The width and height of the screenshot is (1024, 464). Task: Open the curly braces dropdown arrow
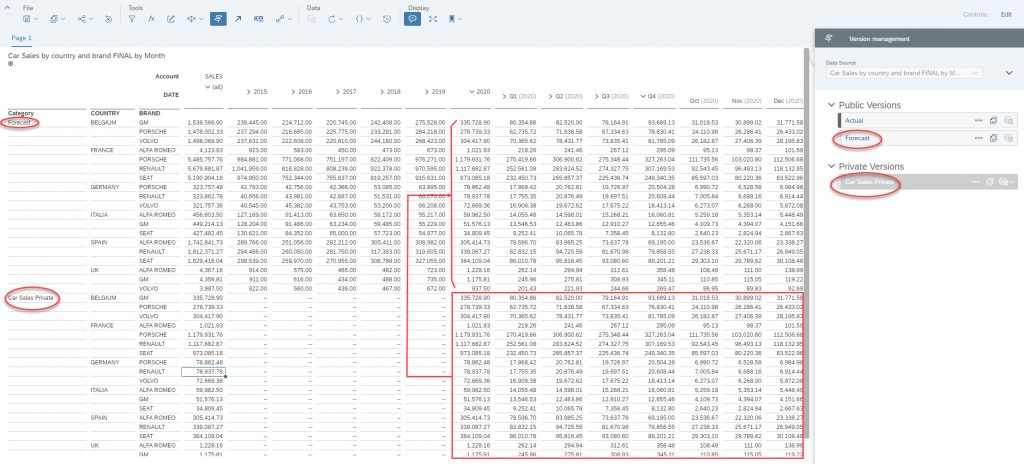(x=368, y=19)
